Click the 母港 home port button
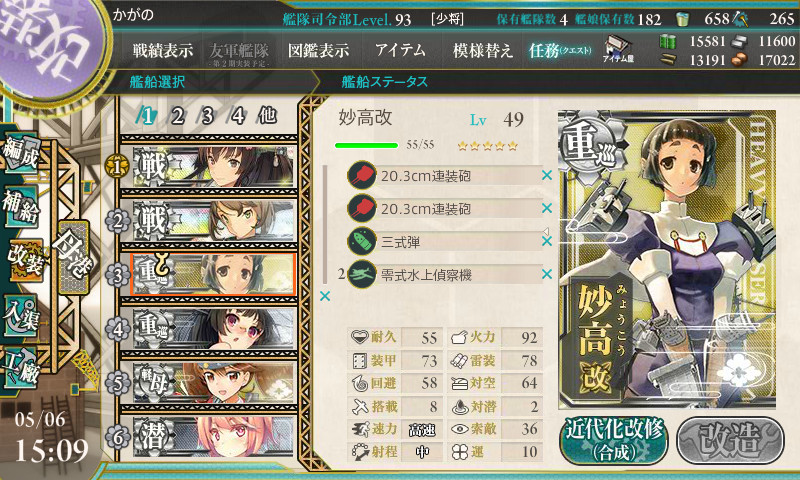 coord(73,257)
